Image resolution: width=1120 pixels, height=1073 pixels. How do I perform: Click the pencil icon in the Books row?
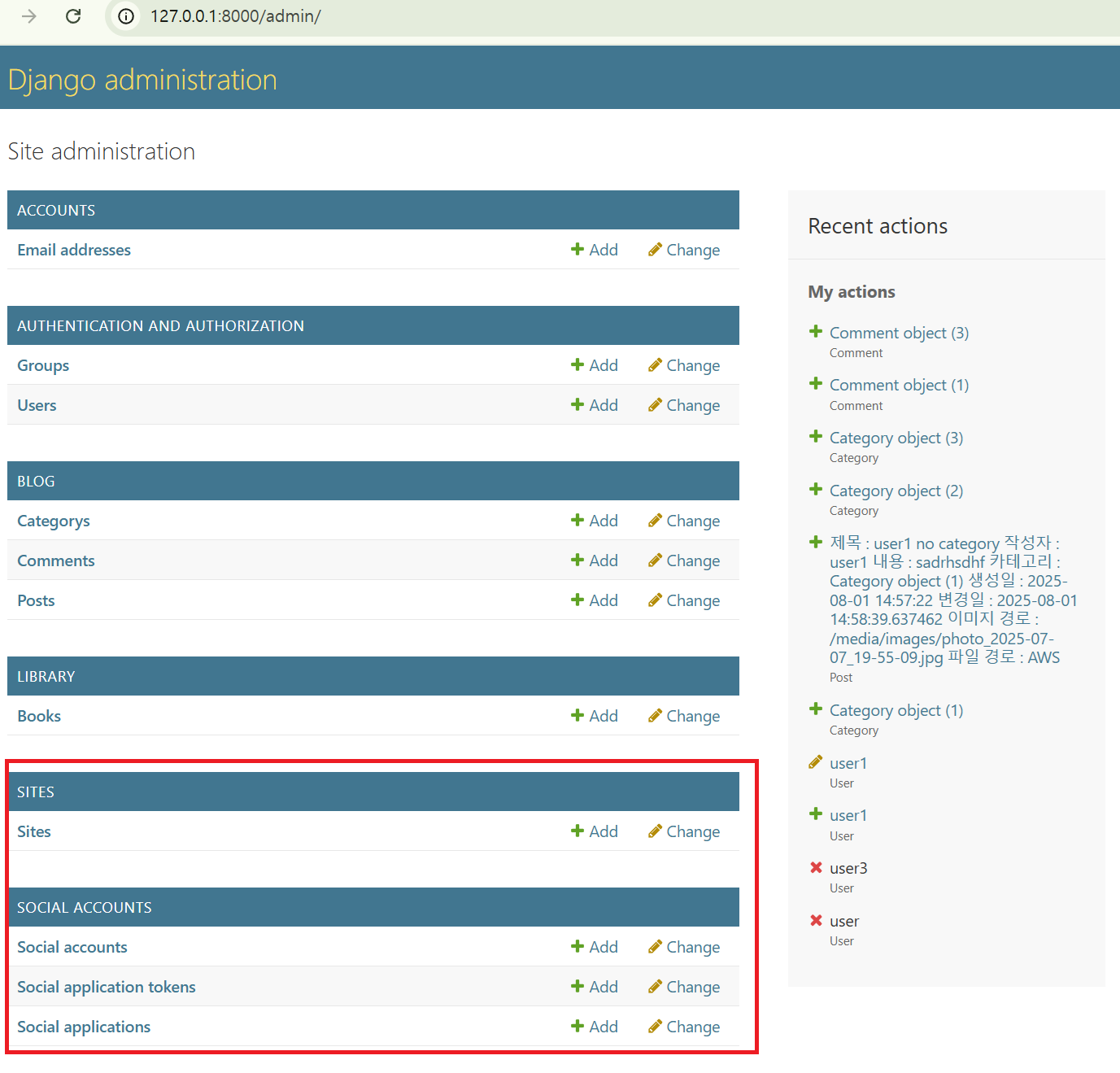coord(655,716)
